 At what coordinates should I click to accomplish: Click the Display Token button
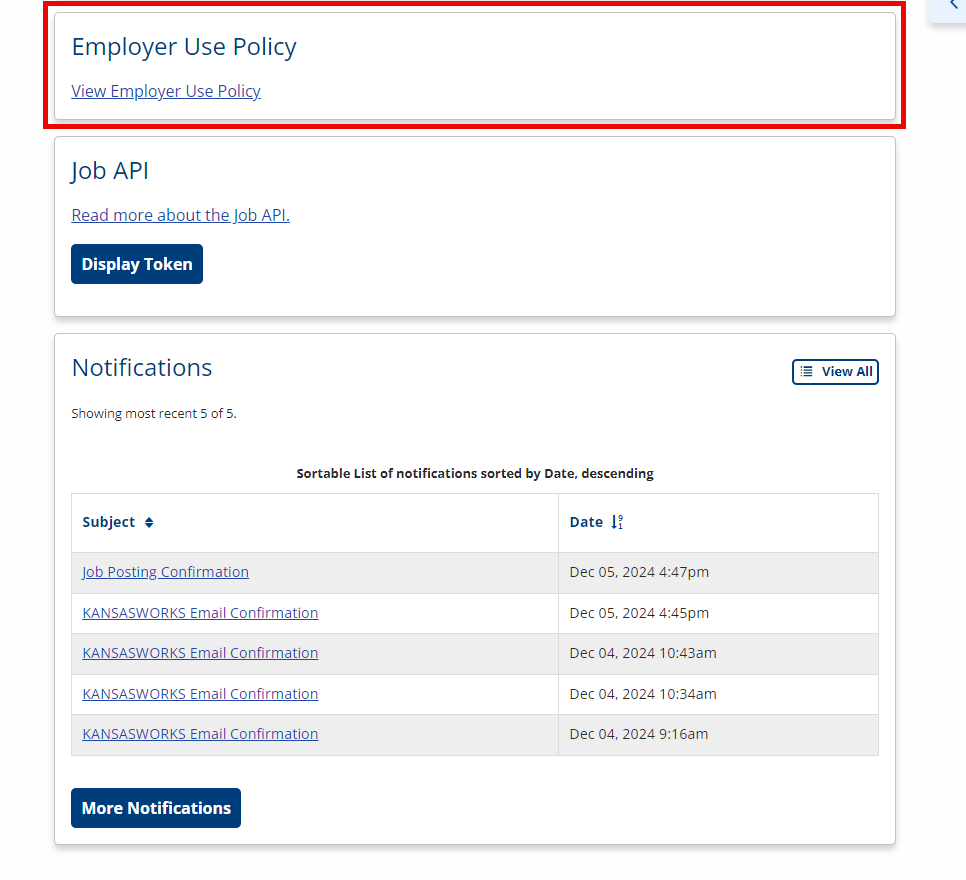point(137,264)
